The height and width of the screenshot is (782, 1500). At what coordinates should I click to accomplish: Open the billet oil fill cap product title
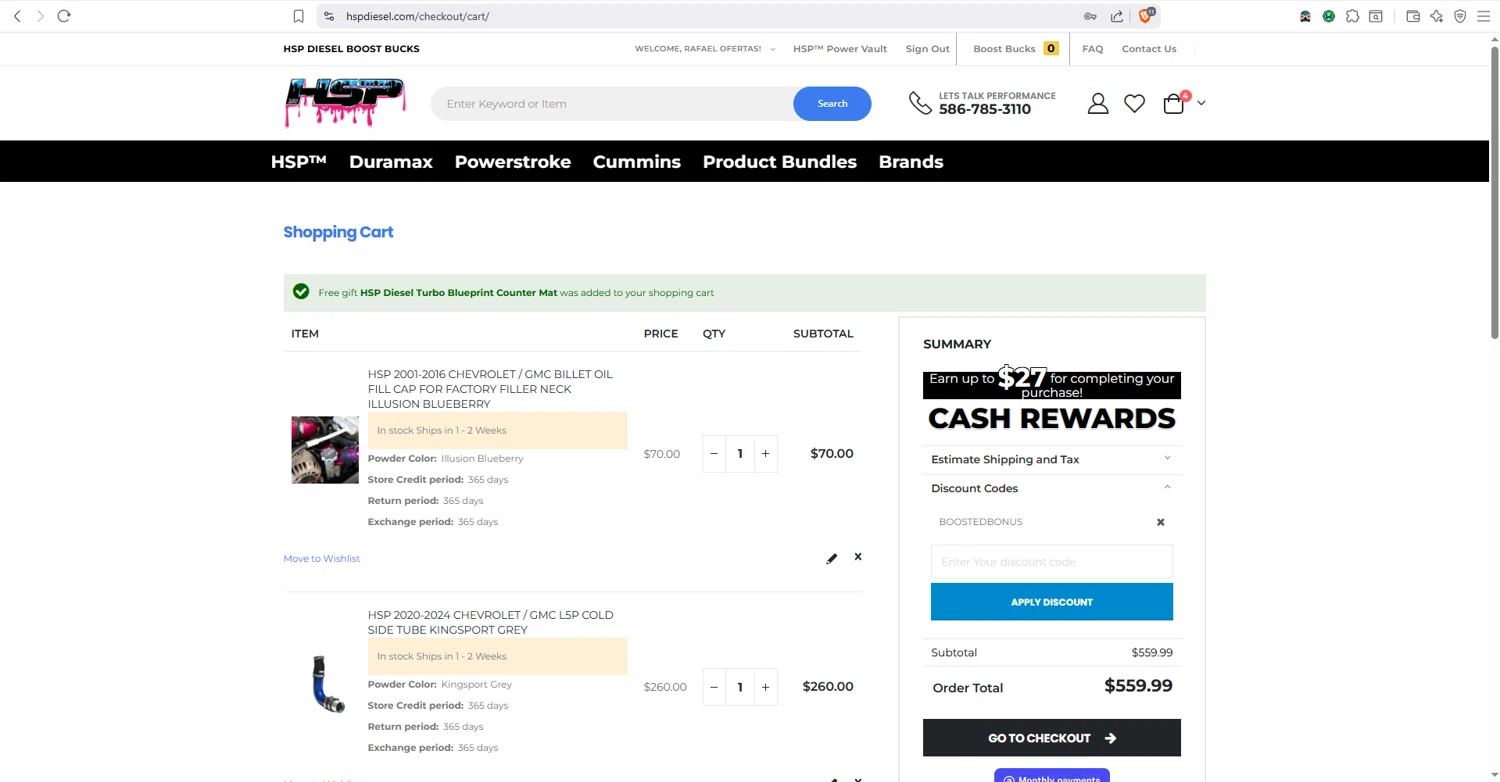(x=490, y=389)
